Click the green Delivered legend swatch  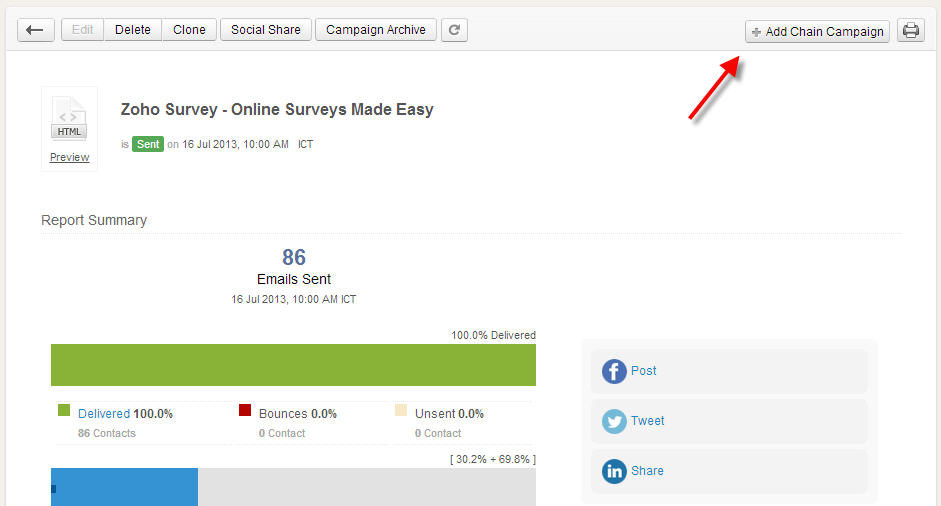[64, 410]
